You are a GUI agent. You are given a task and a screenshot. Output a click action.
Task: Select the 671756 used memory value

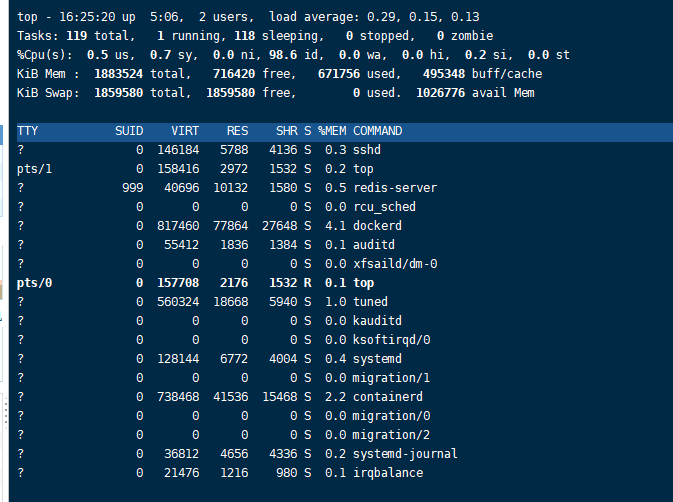click(x=339, y=74)
